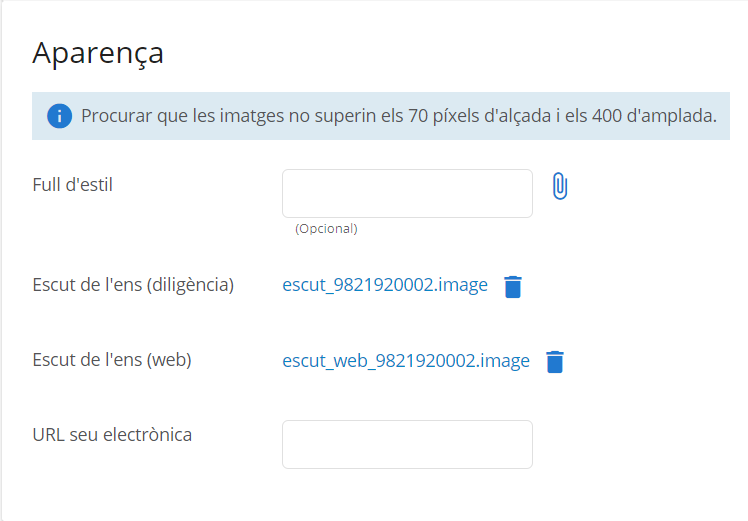Click the "(Opcional)" hint text
Screen dimensions: 748x521
(x=326, y=228)
